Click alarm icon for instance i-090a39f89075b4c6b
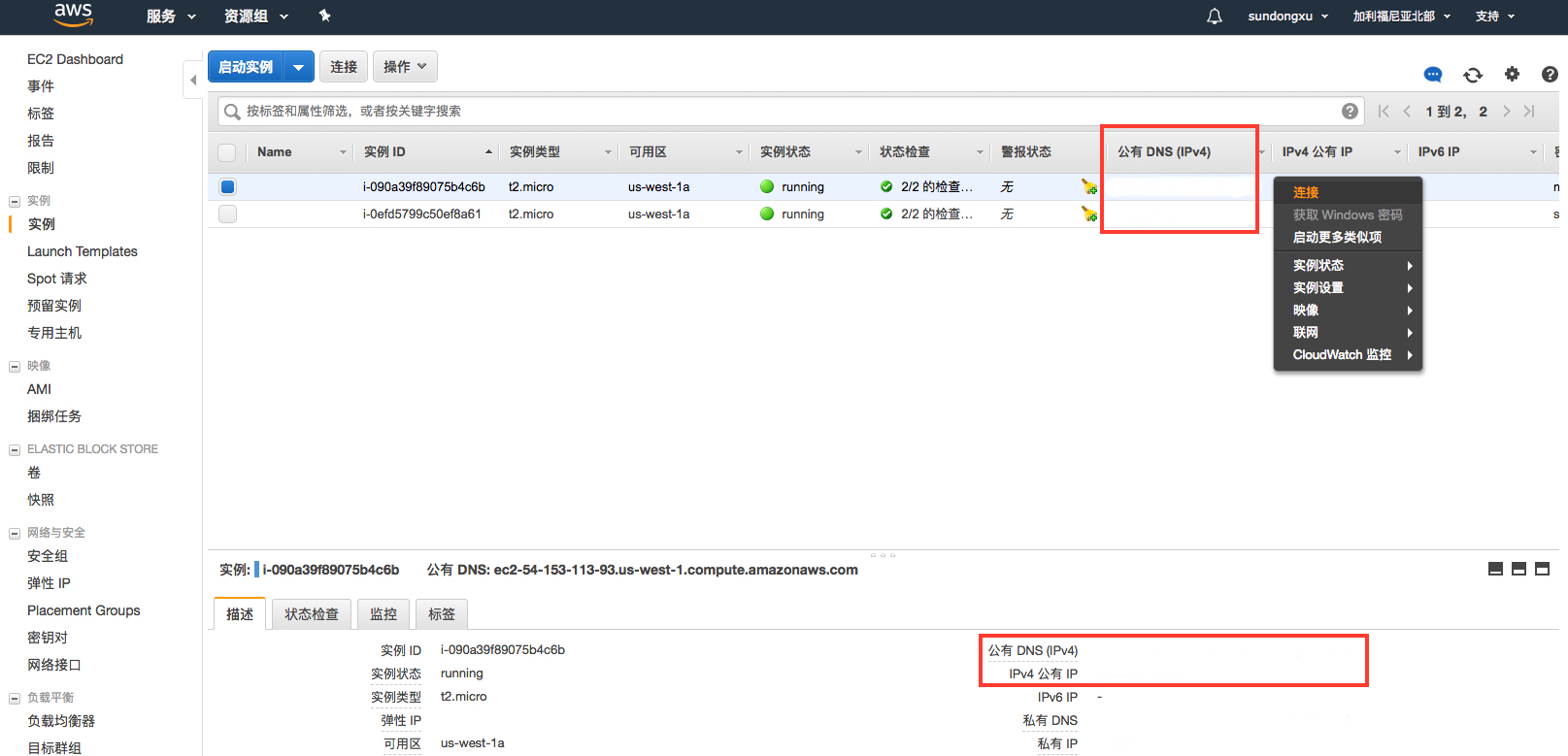This screenshot has width=1568, height=756. click(1089, 186)
